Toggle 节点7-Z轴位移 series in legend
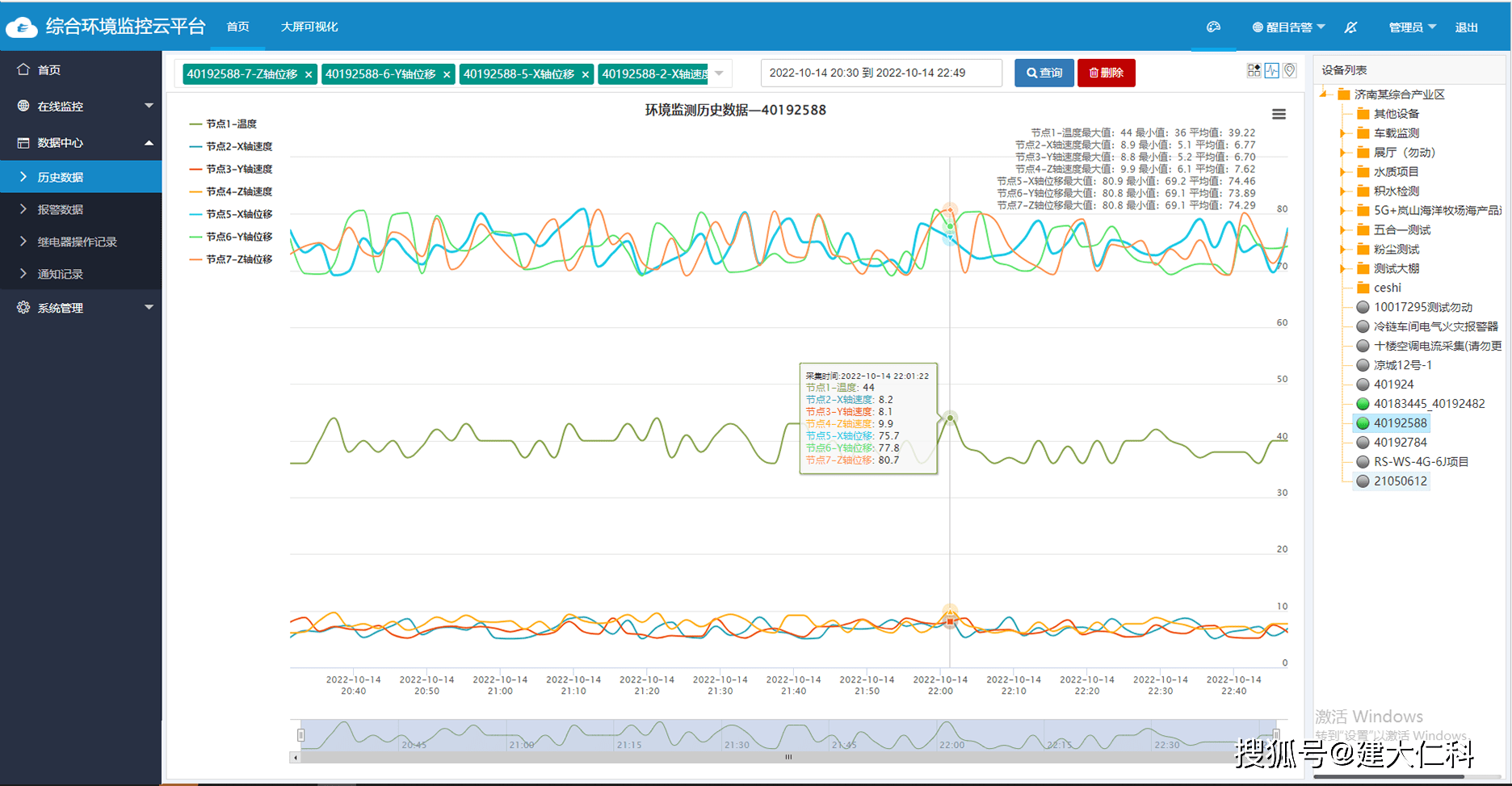Screen dimensions: 1512x786 (231, 259)
